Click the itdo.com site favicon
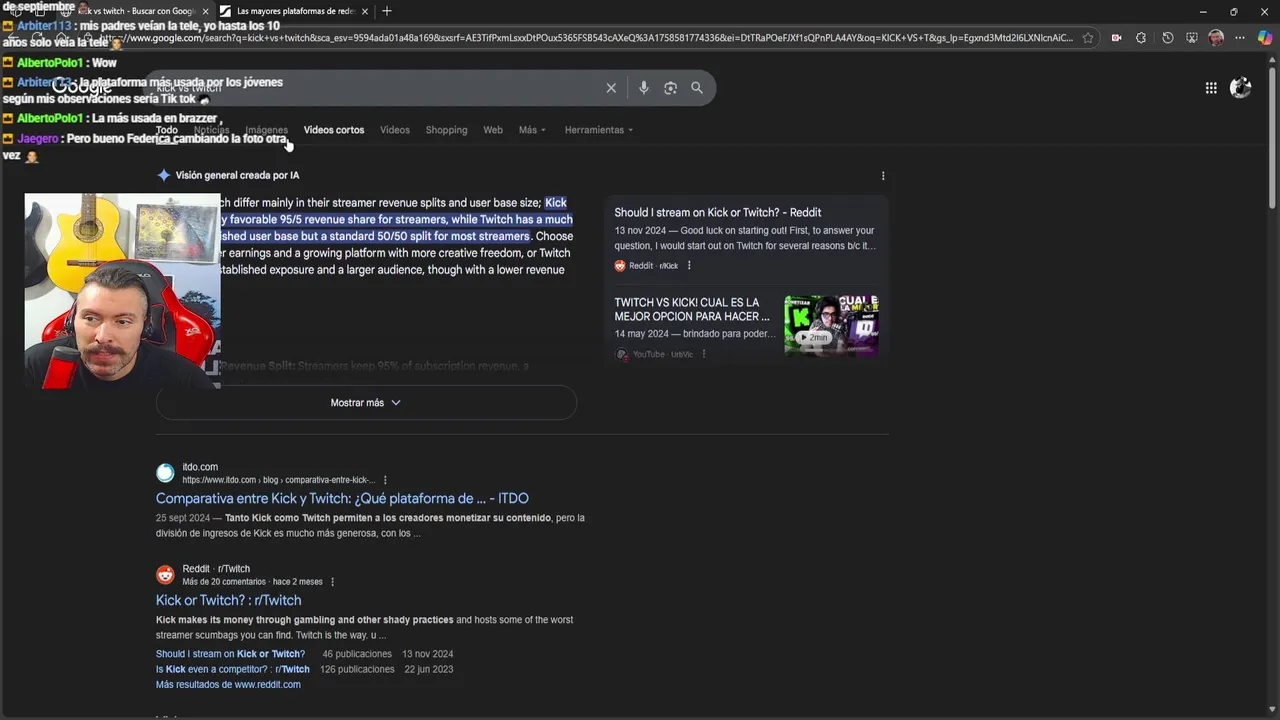This screenshot has width=1280, height=720. tap(165, 473)
